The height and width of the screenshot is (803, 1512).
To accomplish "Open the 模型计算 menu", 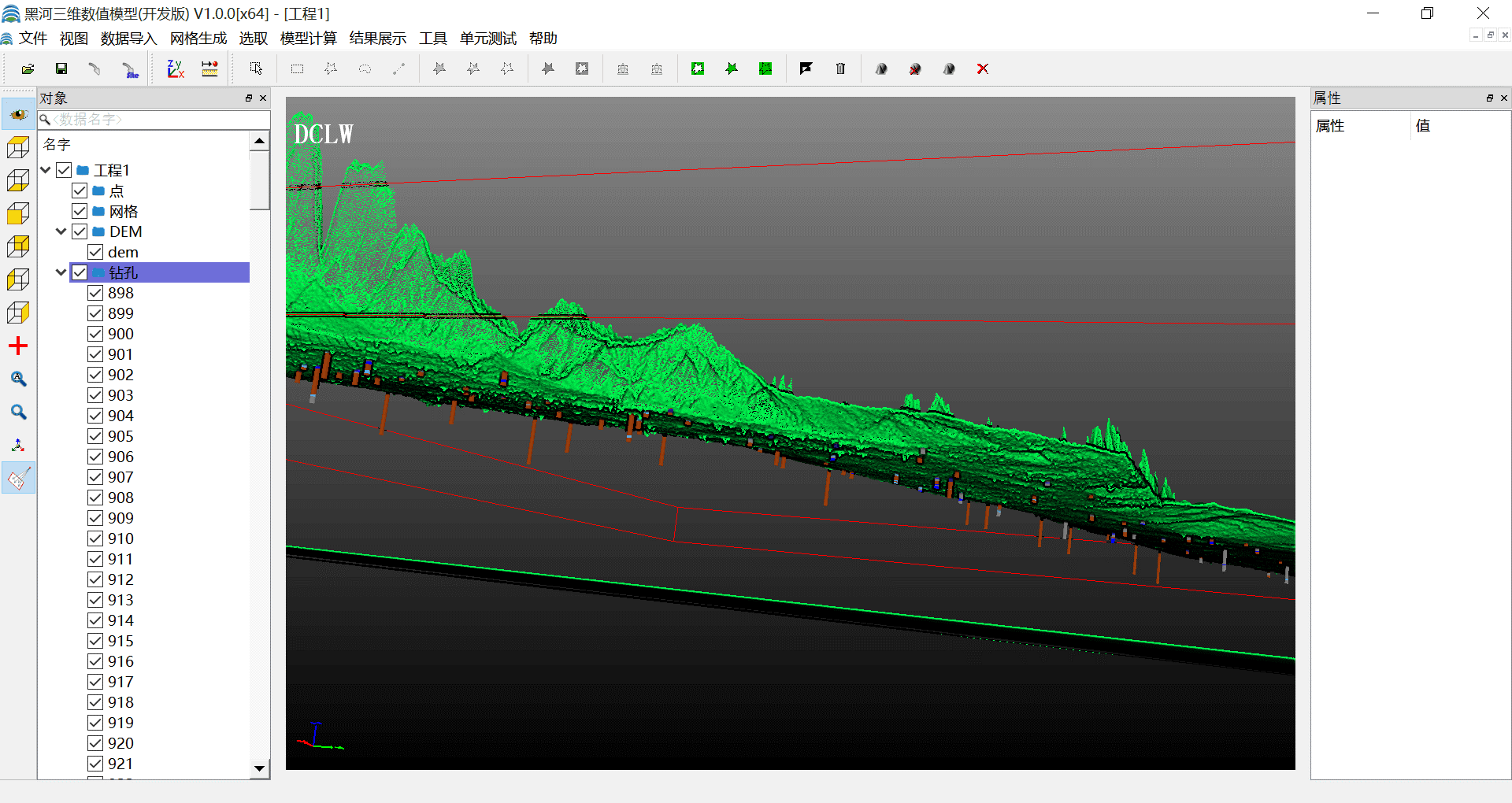I will click(308, 39).
